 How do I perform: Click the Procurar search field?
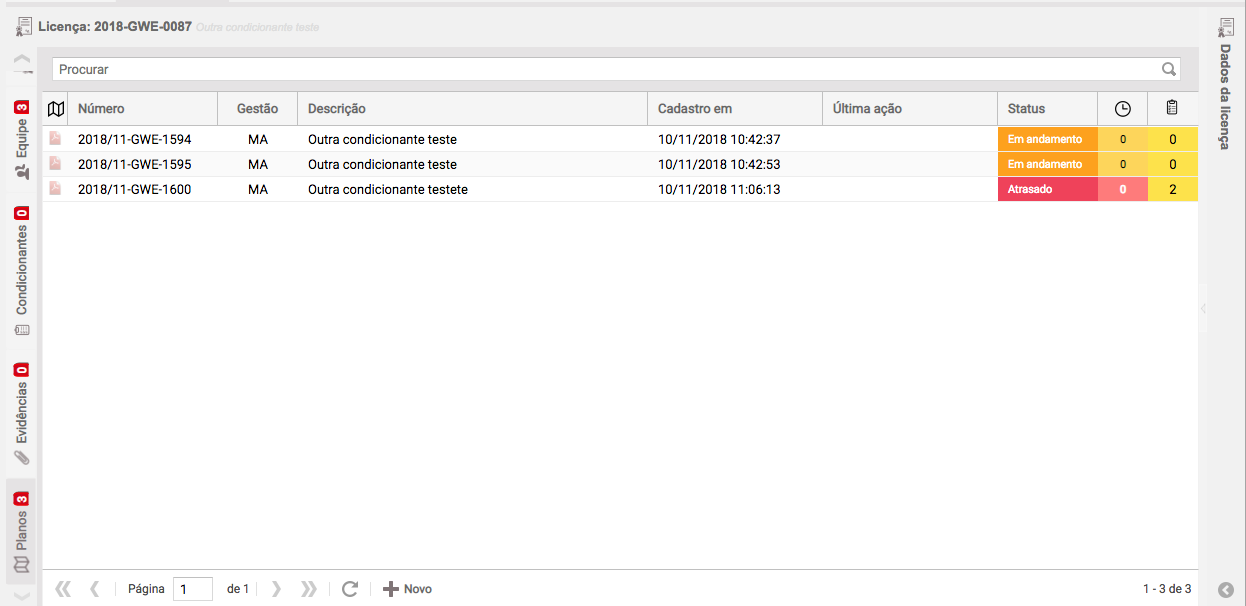616,70
